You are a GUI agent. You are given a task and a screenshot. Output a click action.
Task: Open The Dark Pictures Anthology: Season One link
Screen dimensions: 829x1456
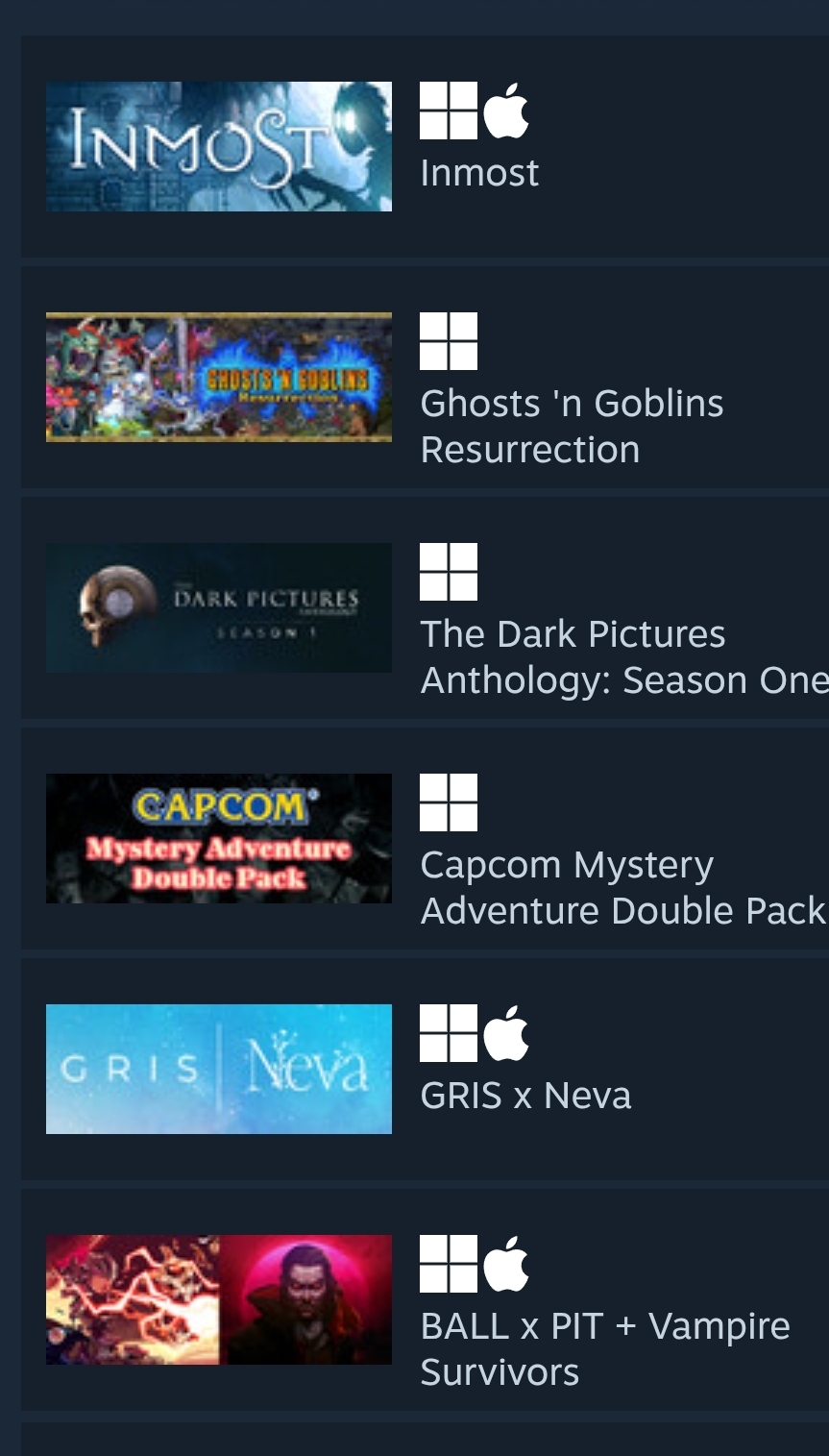pos(624,657)
